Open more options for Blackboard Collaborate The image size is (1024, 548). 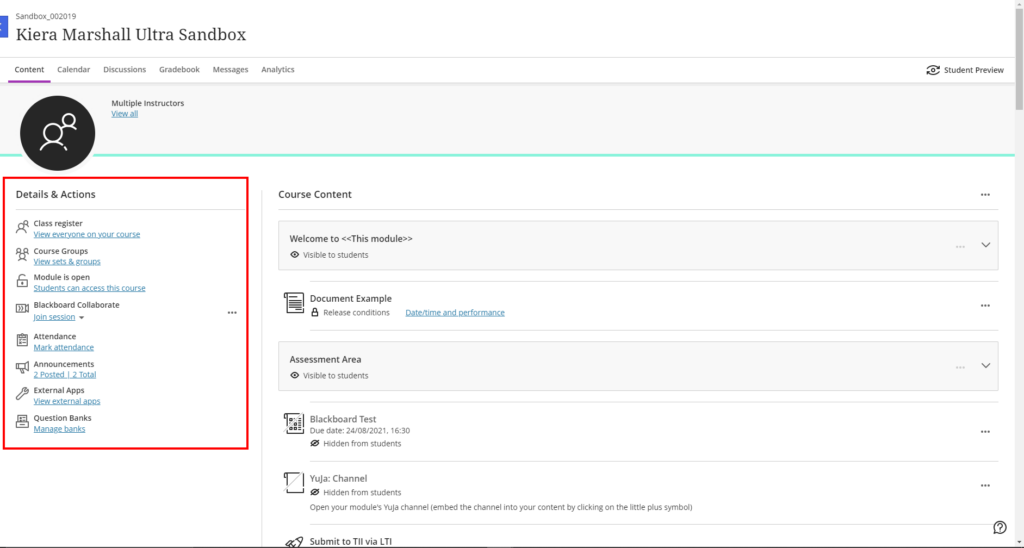coord(232,313)
